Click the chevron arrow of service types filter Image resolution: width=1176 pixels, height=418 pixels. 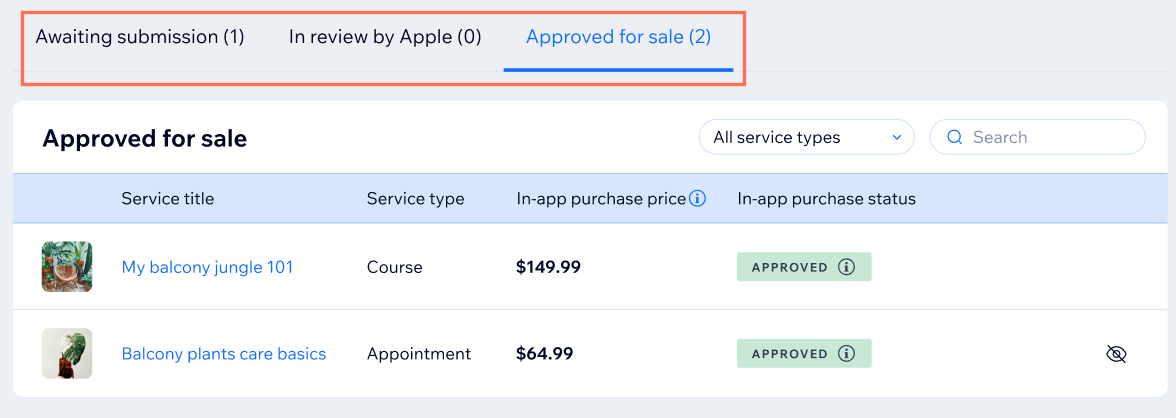pyautogui.click(x=896, y=137)
